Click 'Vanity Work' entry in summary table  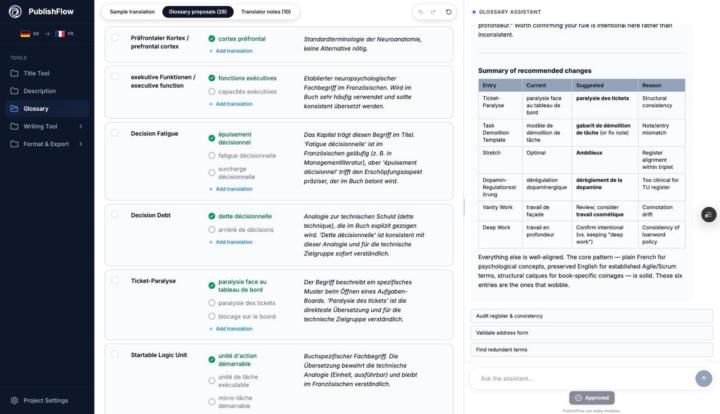pyautogui.click(x=497, y=207)
